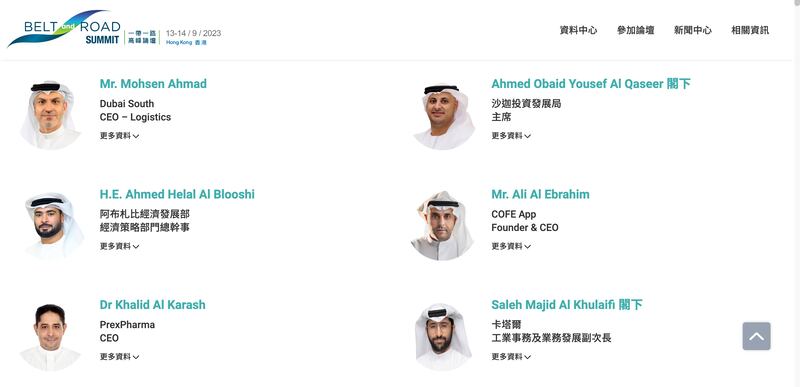Open the 相關資訊 menu
Image resolution: width=800 pixels, height=387 pixels.
pos(749,30)
